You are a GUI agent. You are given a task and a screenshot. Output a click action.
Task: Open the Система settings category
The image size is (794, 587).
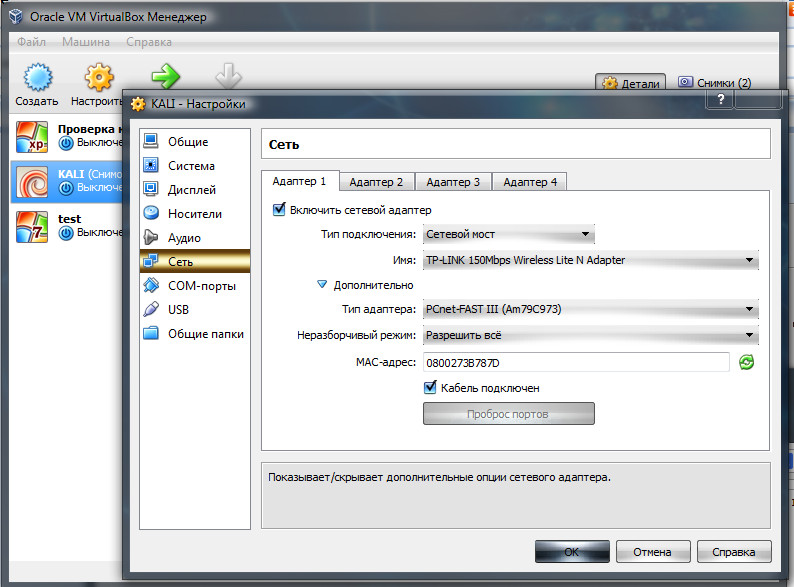(195, 166)
